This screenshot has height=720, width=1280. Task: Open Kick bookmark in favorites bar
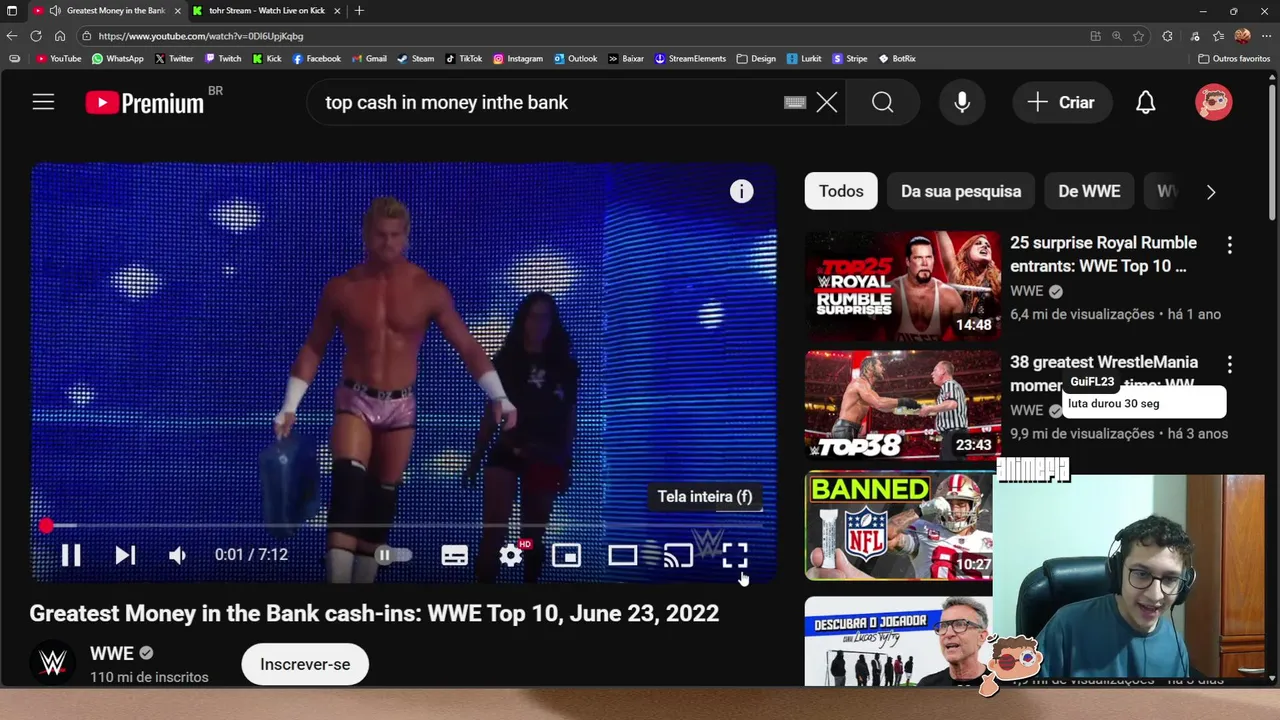pos(267,59)
